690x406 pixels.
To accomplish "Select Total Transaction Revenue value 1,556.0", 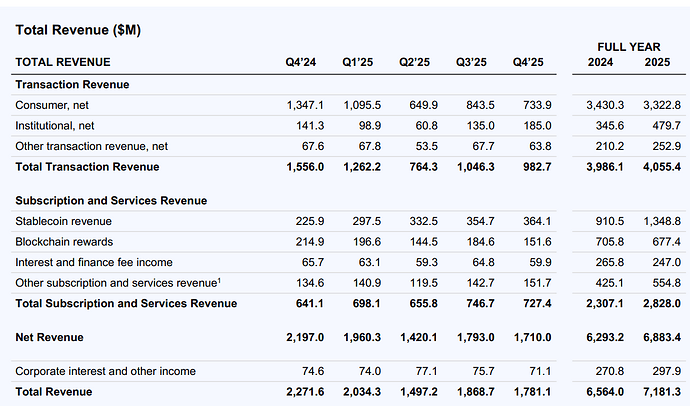I will [305, 167].
